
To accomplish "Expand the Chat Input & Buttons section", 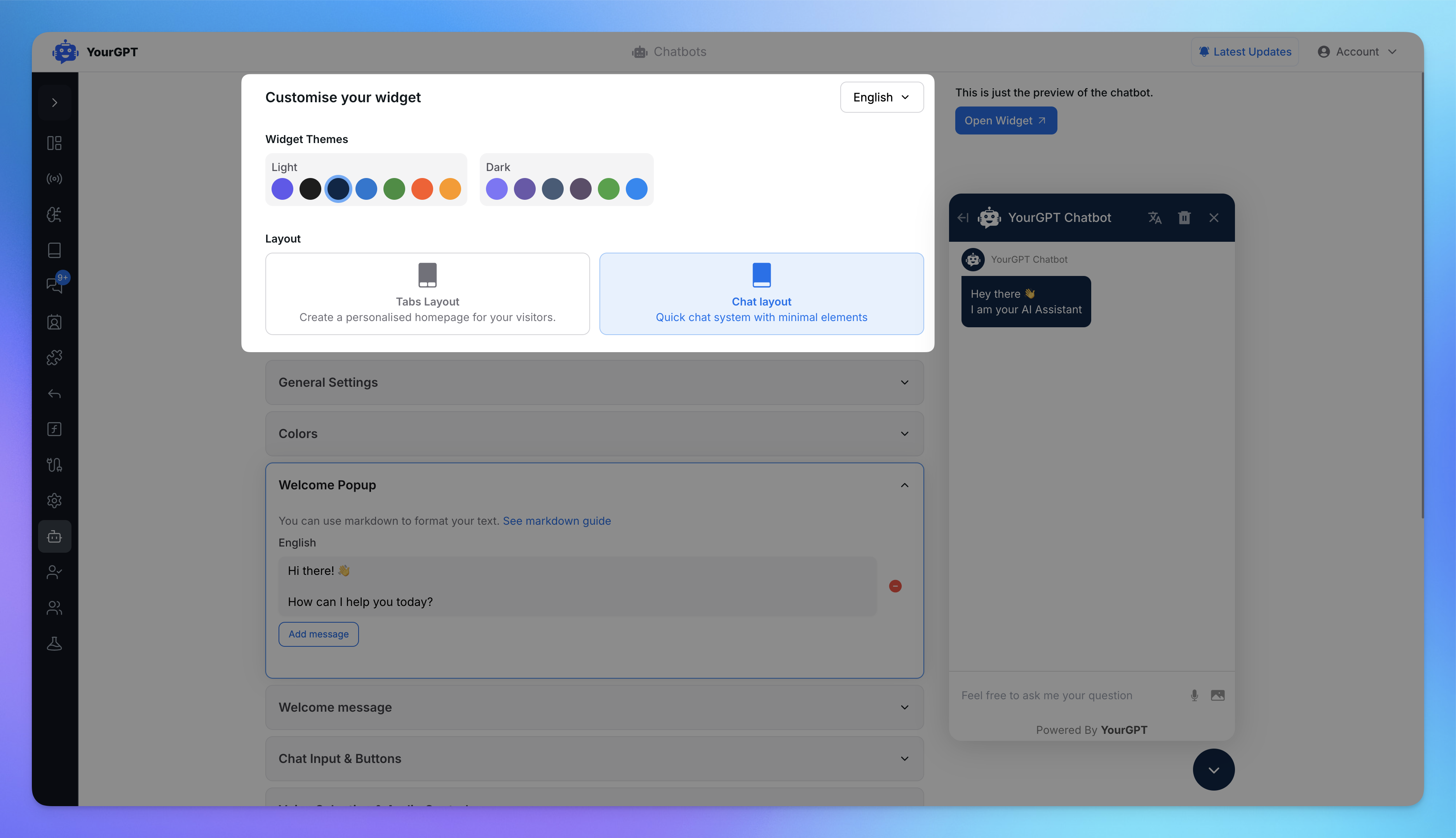I will (x=595, y=759).
